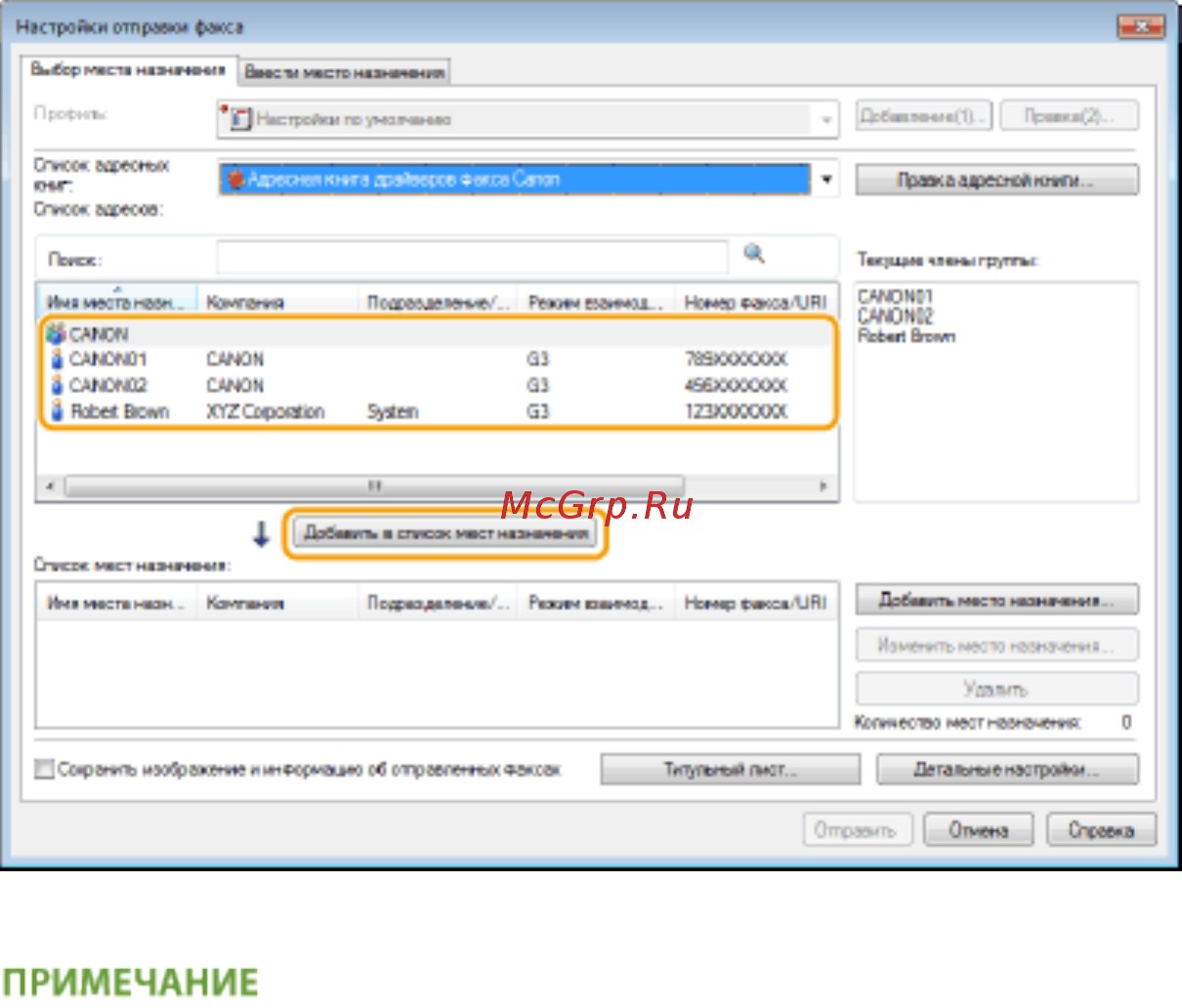Expand the Профиль dropdown

click(x=826, y=119)
